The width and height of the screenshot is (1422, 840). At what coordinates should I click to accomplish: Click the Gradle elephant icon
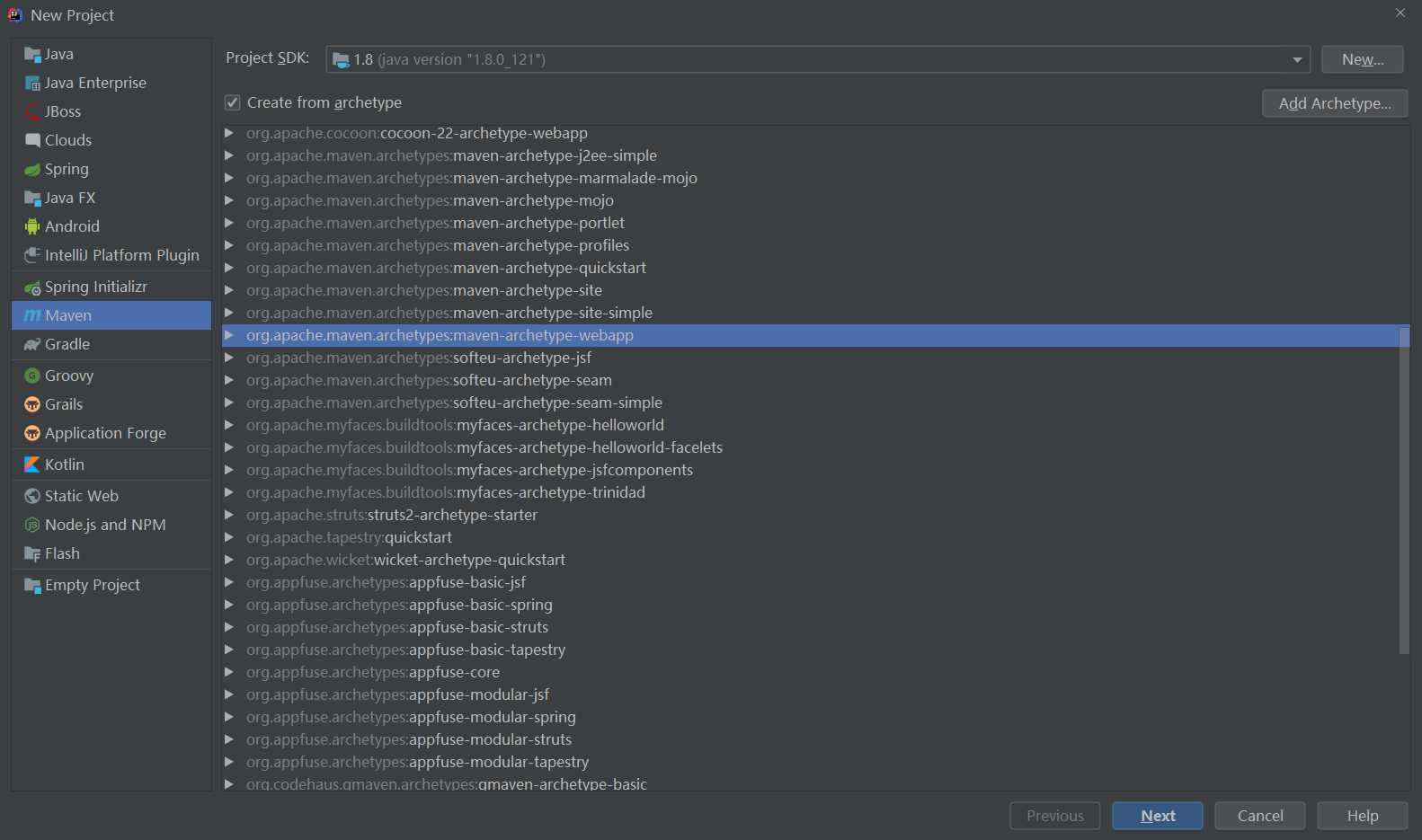32,345
